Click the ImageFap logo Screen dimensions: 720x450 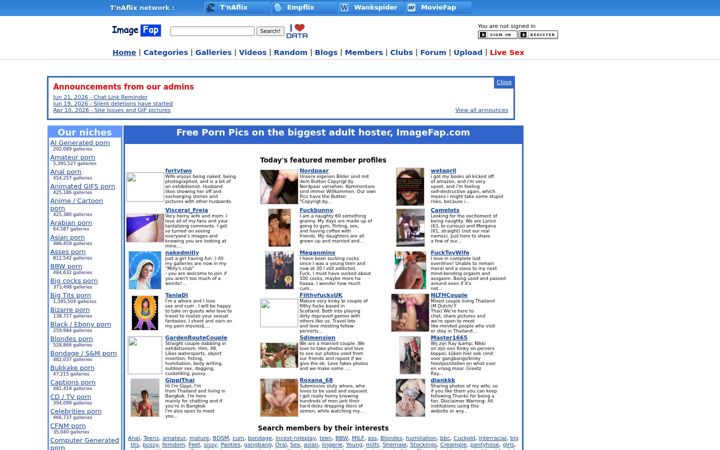(136, 30)
